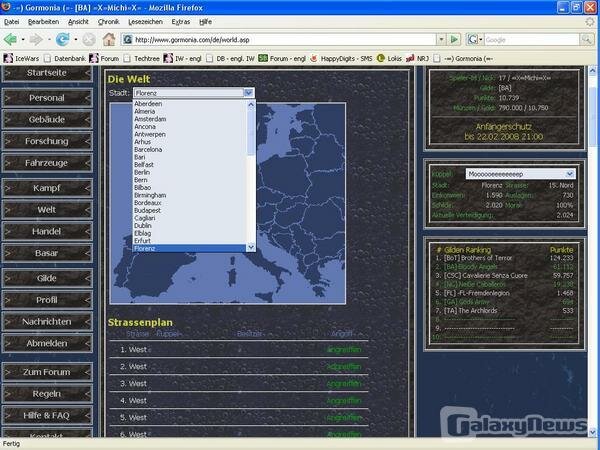Screen dimensions: 600x450
Task: Go to the Firefox home page icon
Action: click(108, 40)
